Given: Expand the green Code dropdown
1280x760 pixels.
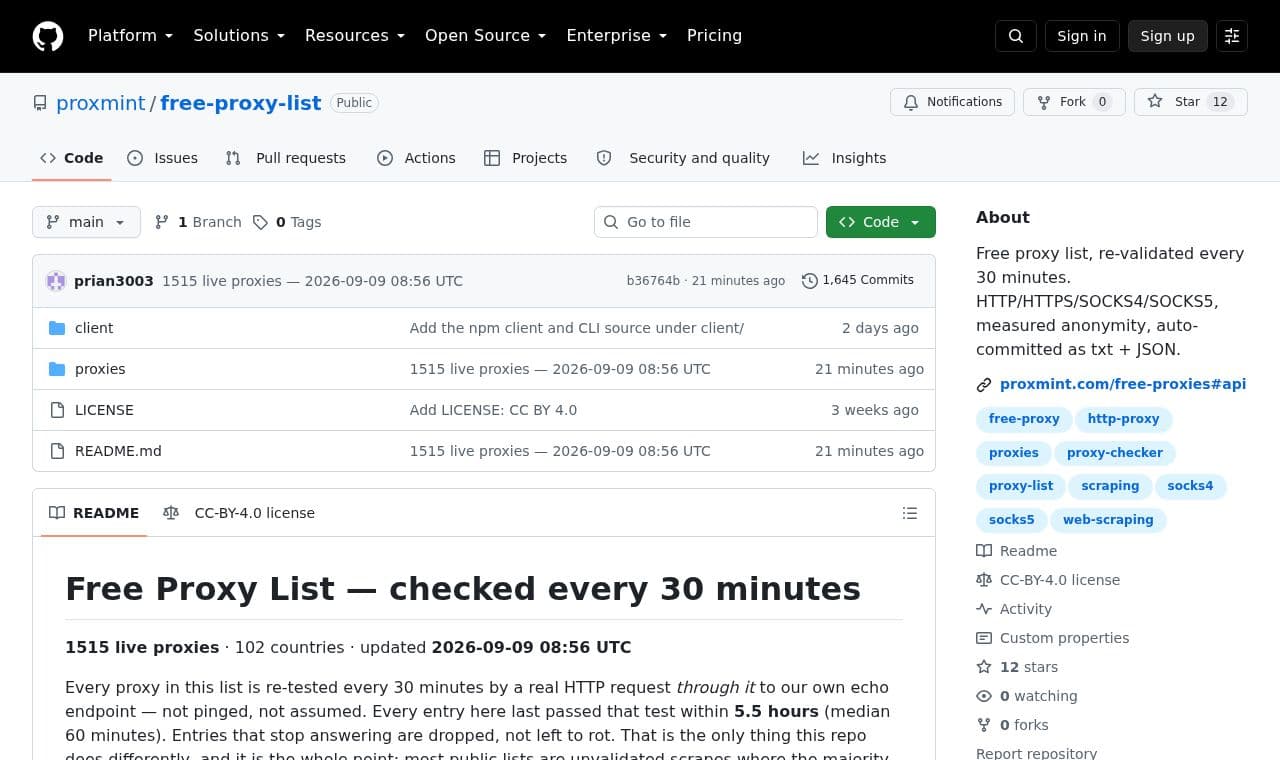Looking at the screenshot, I should tap(881, 222).
